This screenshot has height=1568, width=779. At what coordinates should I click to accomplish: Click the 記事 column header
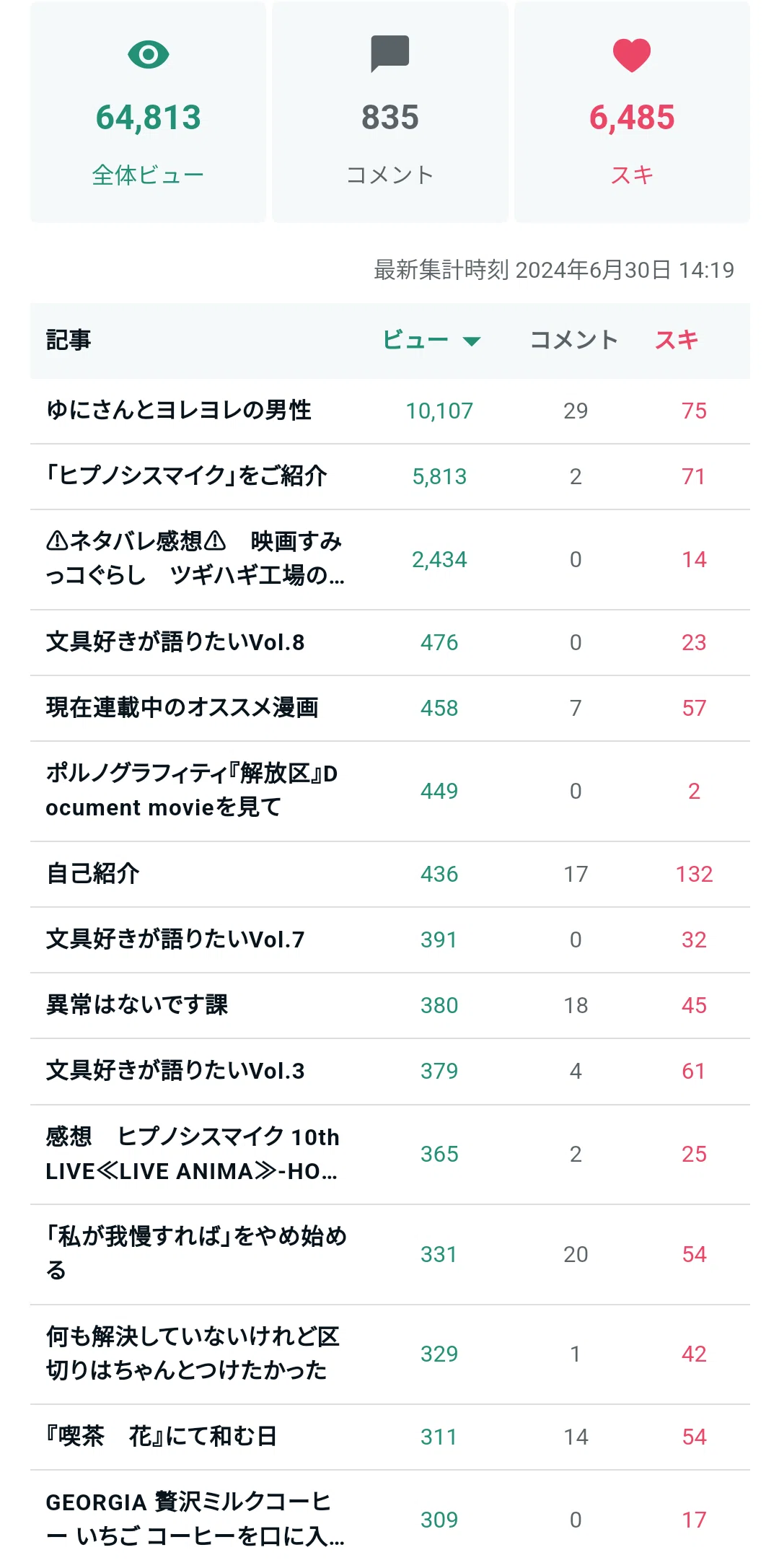tap(69, 340)
